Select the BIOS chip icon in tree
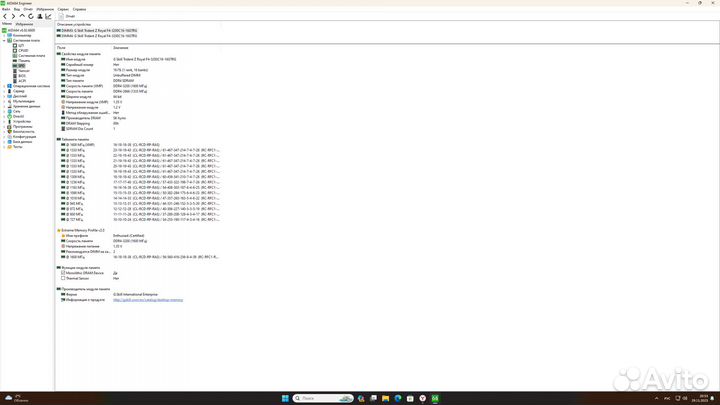This screenshot has height=405, width=720. (x=15, y=76)
